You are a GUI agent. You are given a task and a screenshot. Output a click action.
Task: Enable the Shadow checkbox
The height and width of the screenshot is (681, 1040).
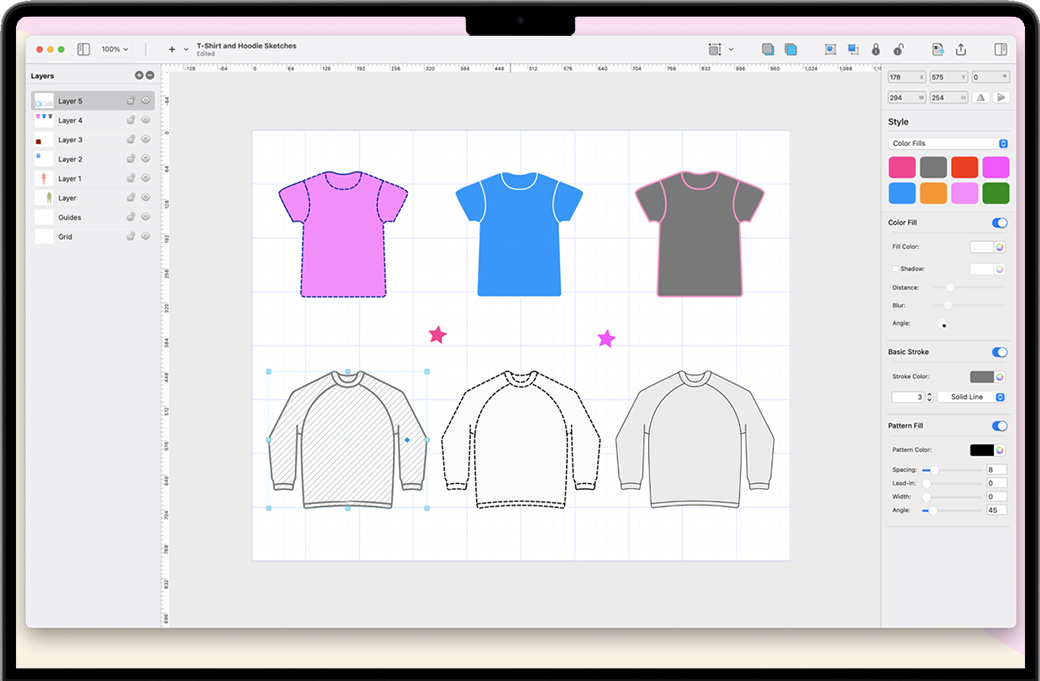pos(895,269)
